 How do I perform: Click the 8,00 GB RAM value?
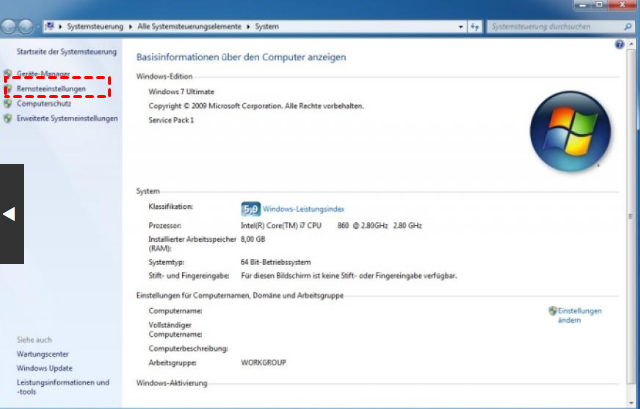pos(253,239)
